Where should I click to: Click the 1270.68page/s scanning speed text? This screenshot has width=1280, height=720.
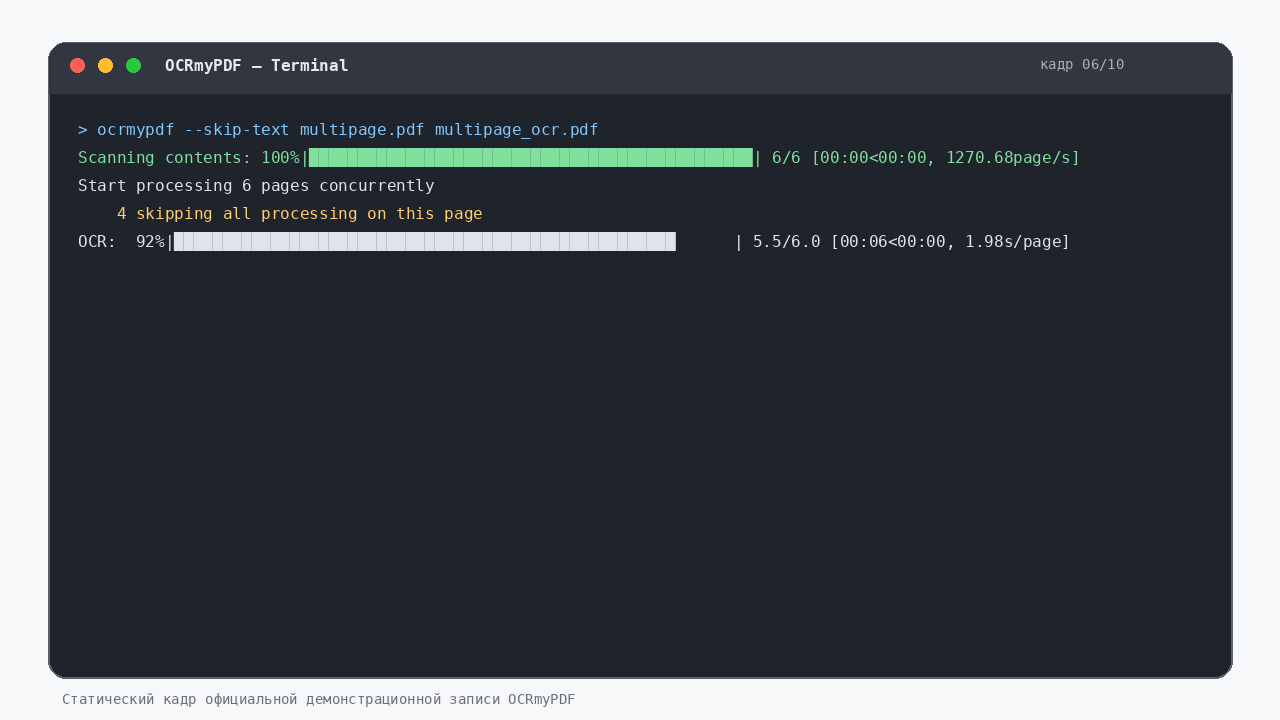[1009, 158]
